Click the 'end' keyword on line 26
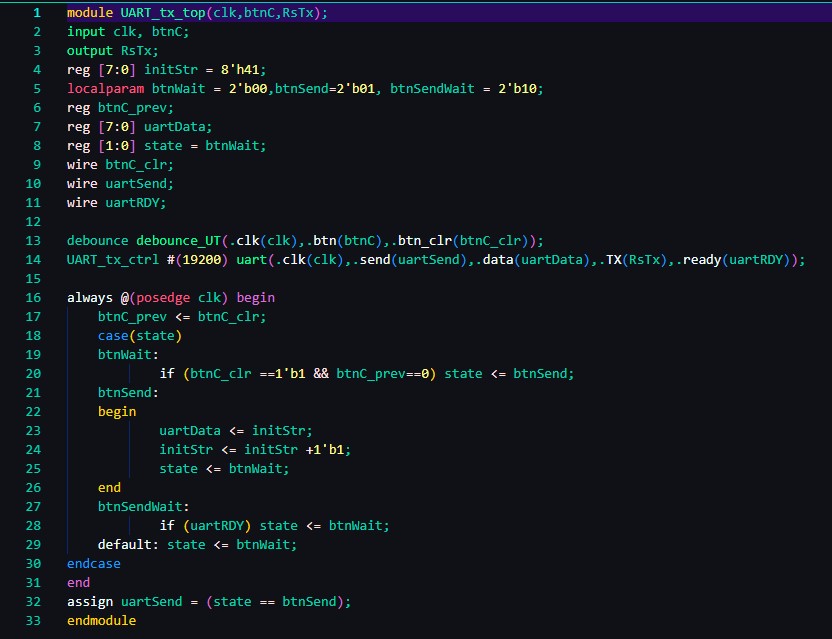Image resolution: width=832 pixels, height=639 pixels. 109,488
